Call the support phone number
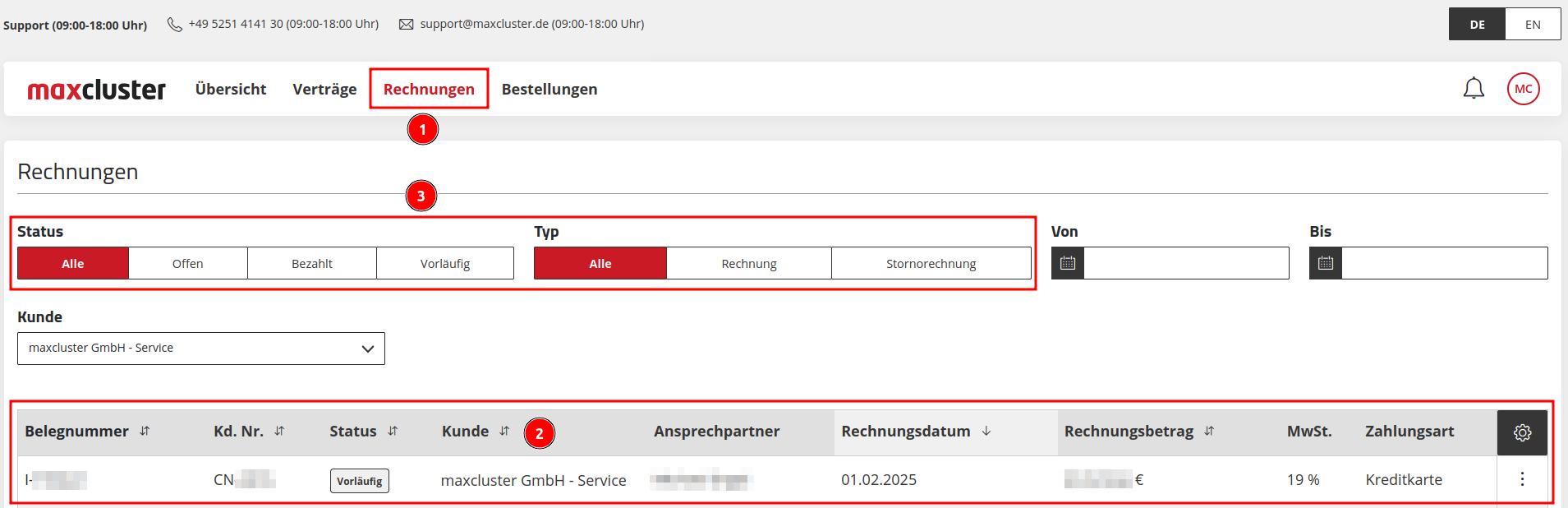This screenshot has width=1568, height=508. pyautogui.click(x=283, y=24)
